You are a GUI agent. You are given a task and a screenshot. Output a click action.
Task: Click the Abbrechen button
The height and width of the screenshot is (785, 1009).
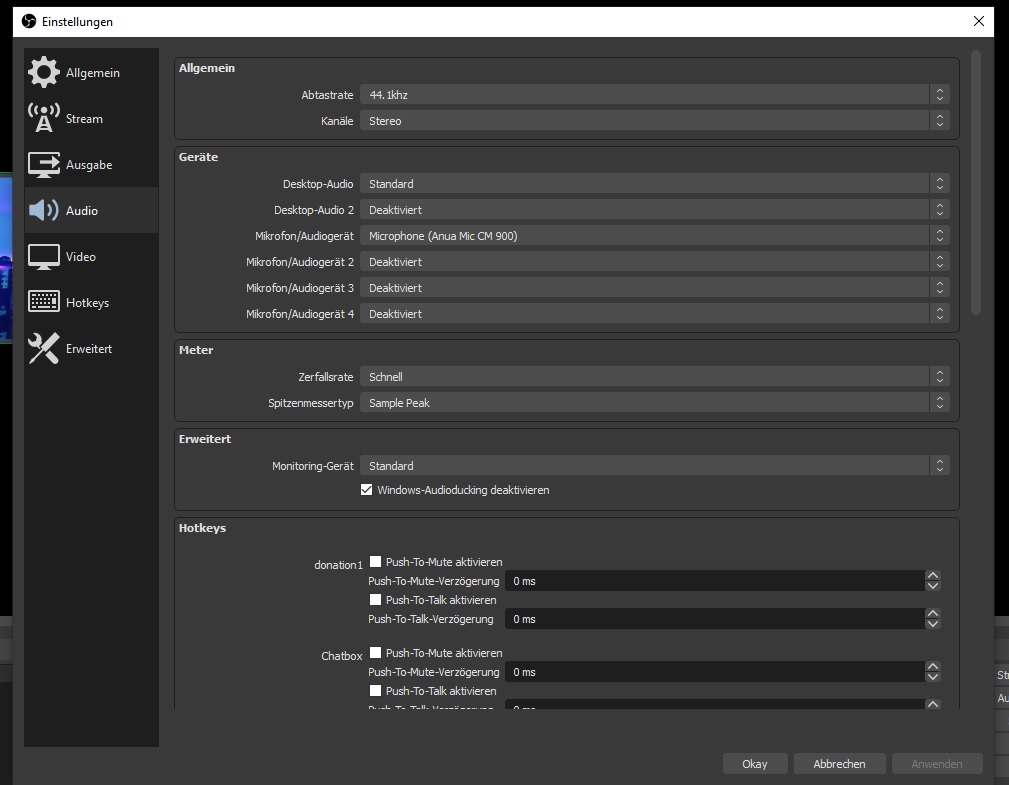[x=839, y=764]
